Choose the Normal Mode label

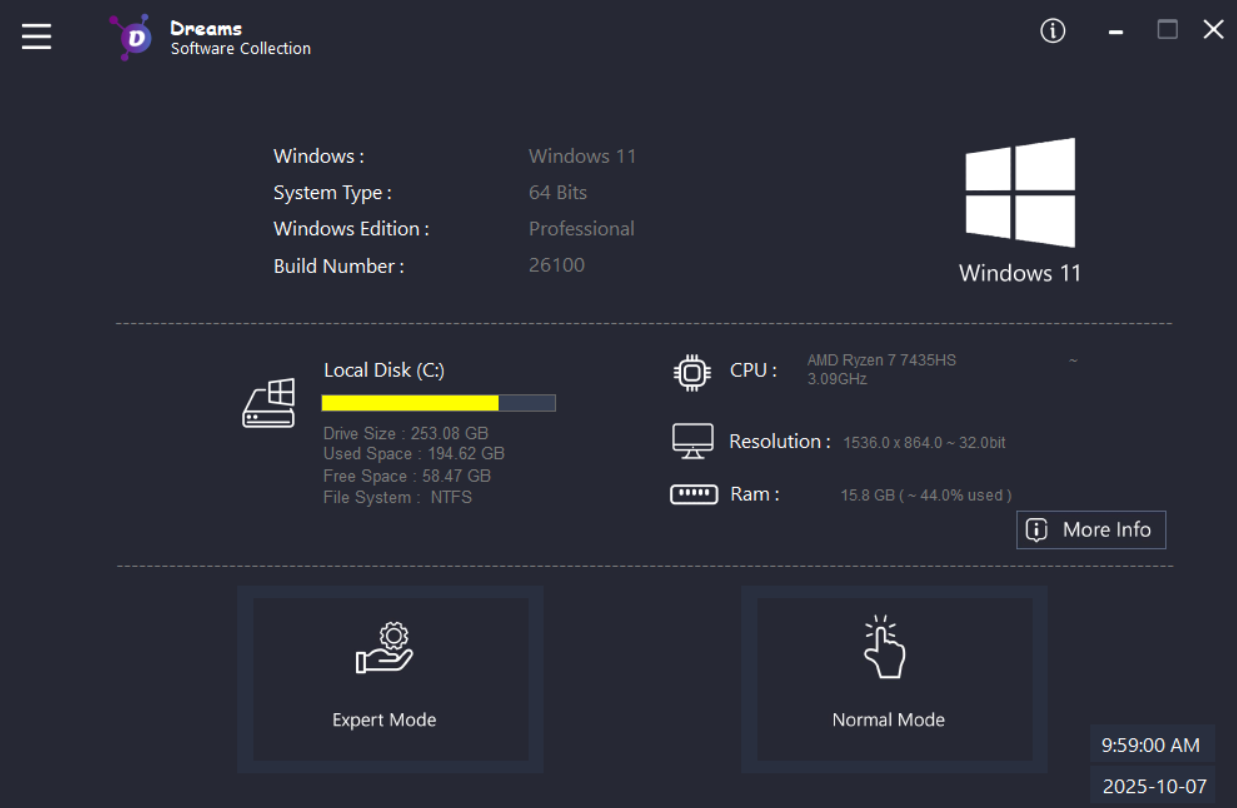[x=888, y=720]
